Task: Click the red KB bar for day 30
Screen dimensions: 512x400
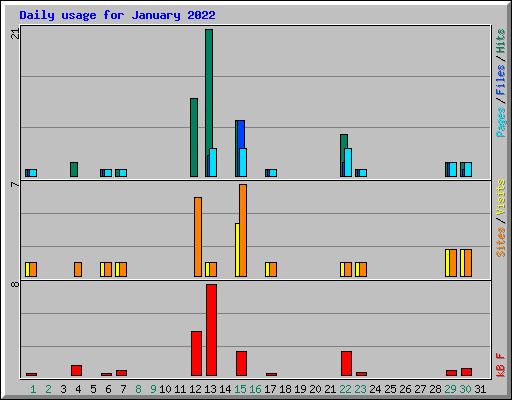Action: coord(466,372)
